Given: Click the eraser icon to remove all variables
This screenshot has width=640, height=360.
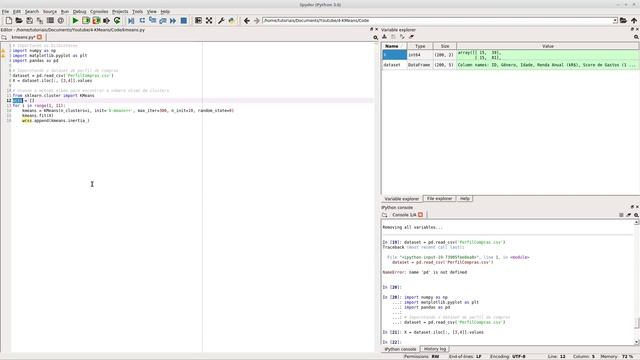Looking at the screenshot, I should tap(411, 37).
